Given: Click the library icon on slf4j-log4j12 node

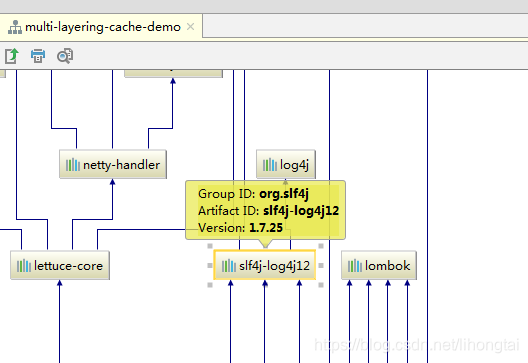Looking at the screenshot, I should (x=229, y=266).
